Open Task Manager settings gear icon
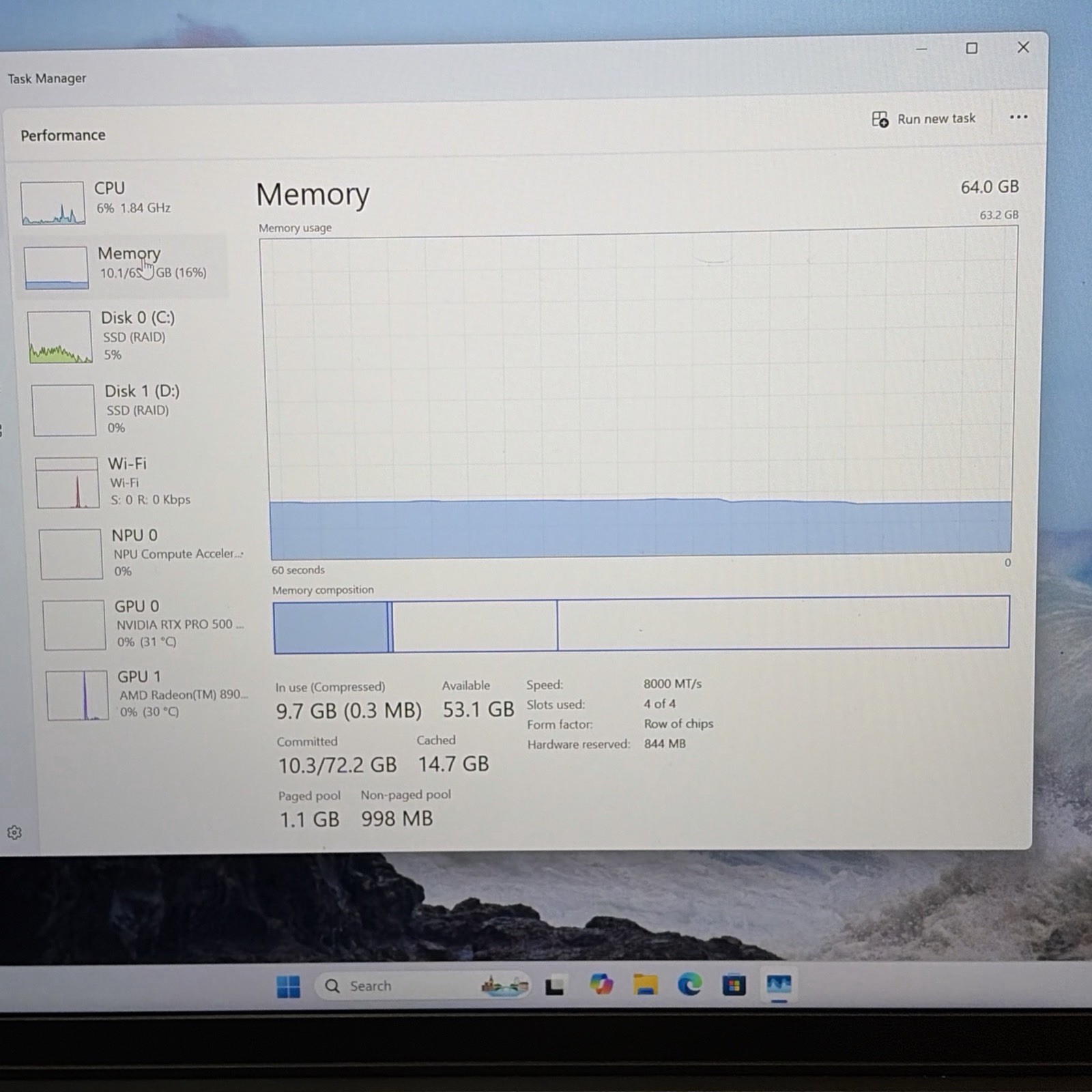This screenshot has width=1092, height=1092. [x=14, y=832]
